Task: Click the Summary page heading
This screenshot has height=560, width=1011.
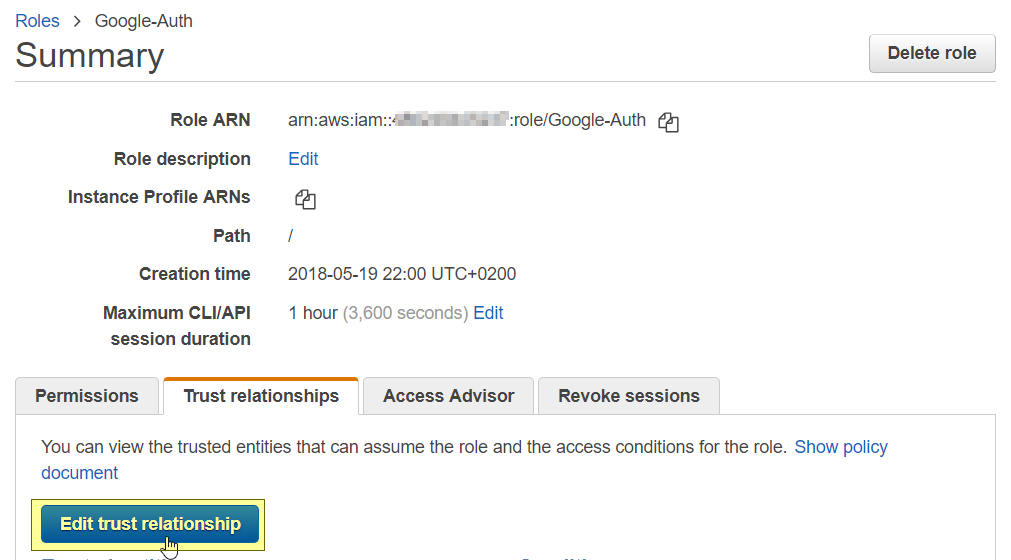Action: point(90,55)
